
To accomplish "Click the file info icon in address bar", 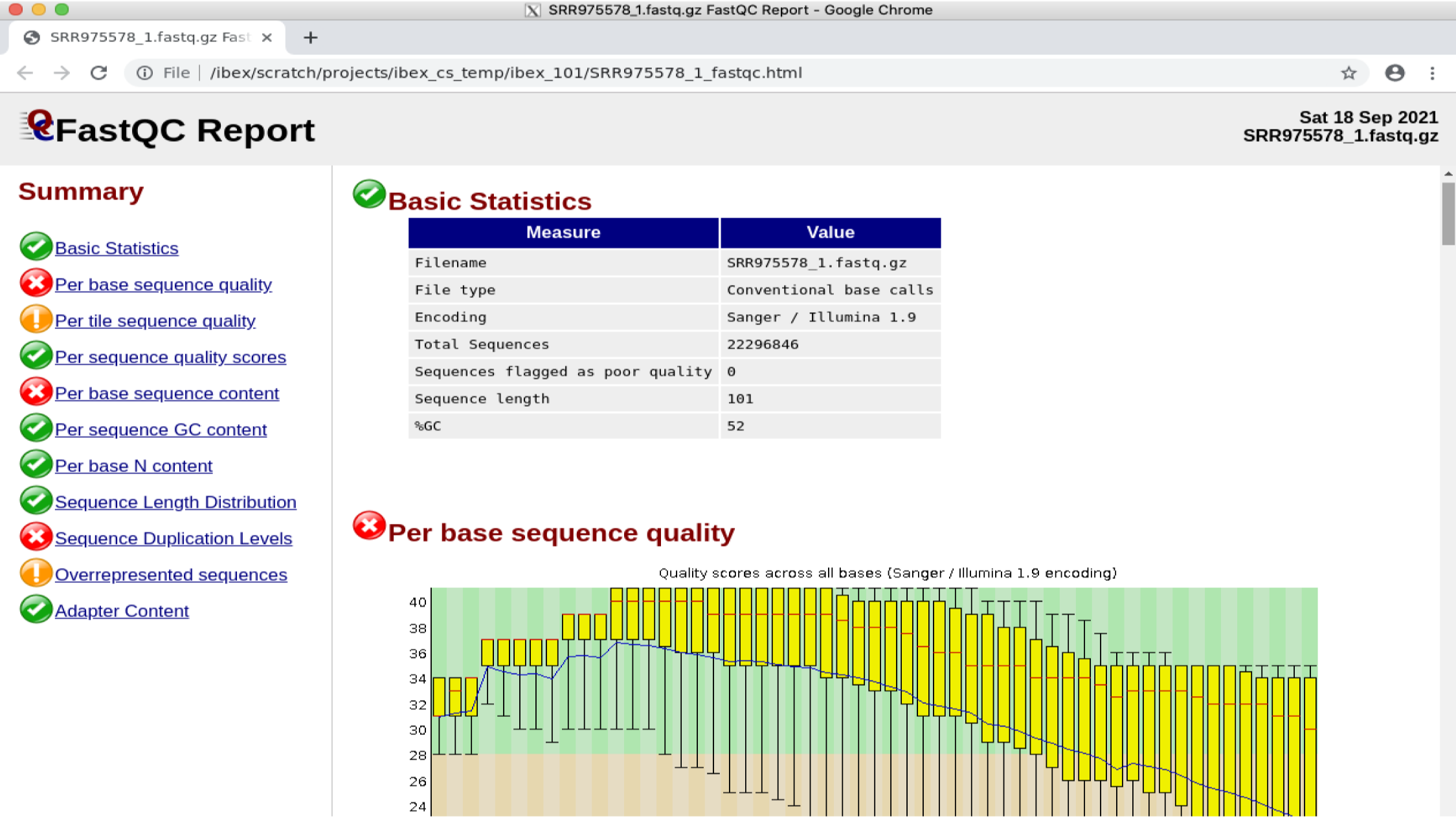I will click(144, 73).
